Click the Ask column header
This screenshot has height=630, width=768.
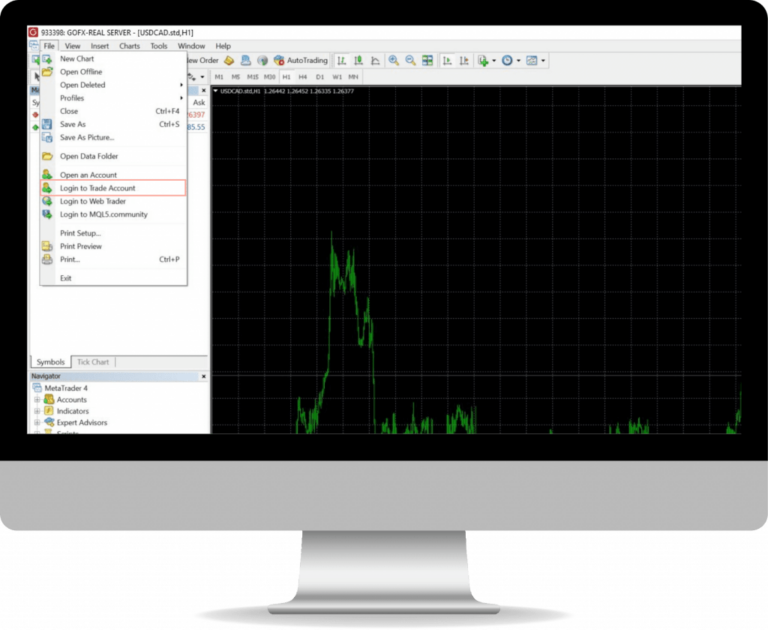tap(199, 102)
